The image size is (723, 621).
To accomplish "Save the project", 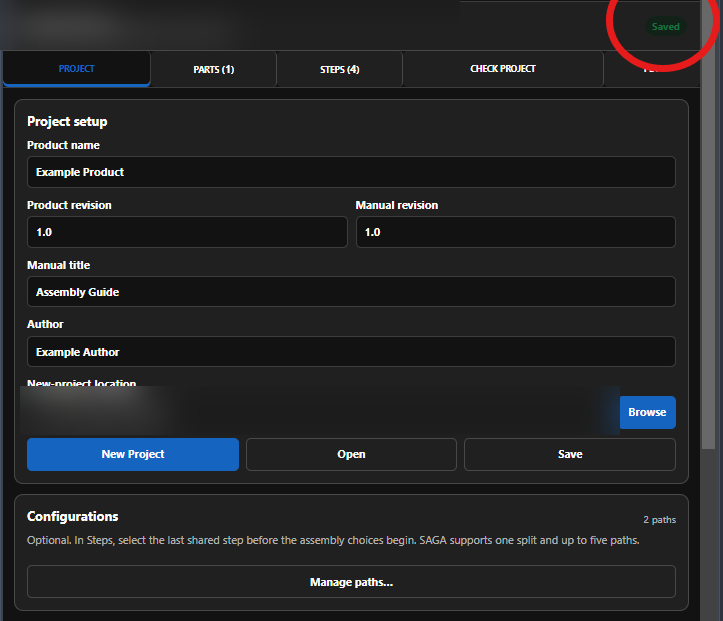I will point(570,454).
